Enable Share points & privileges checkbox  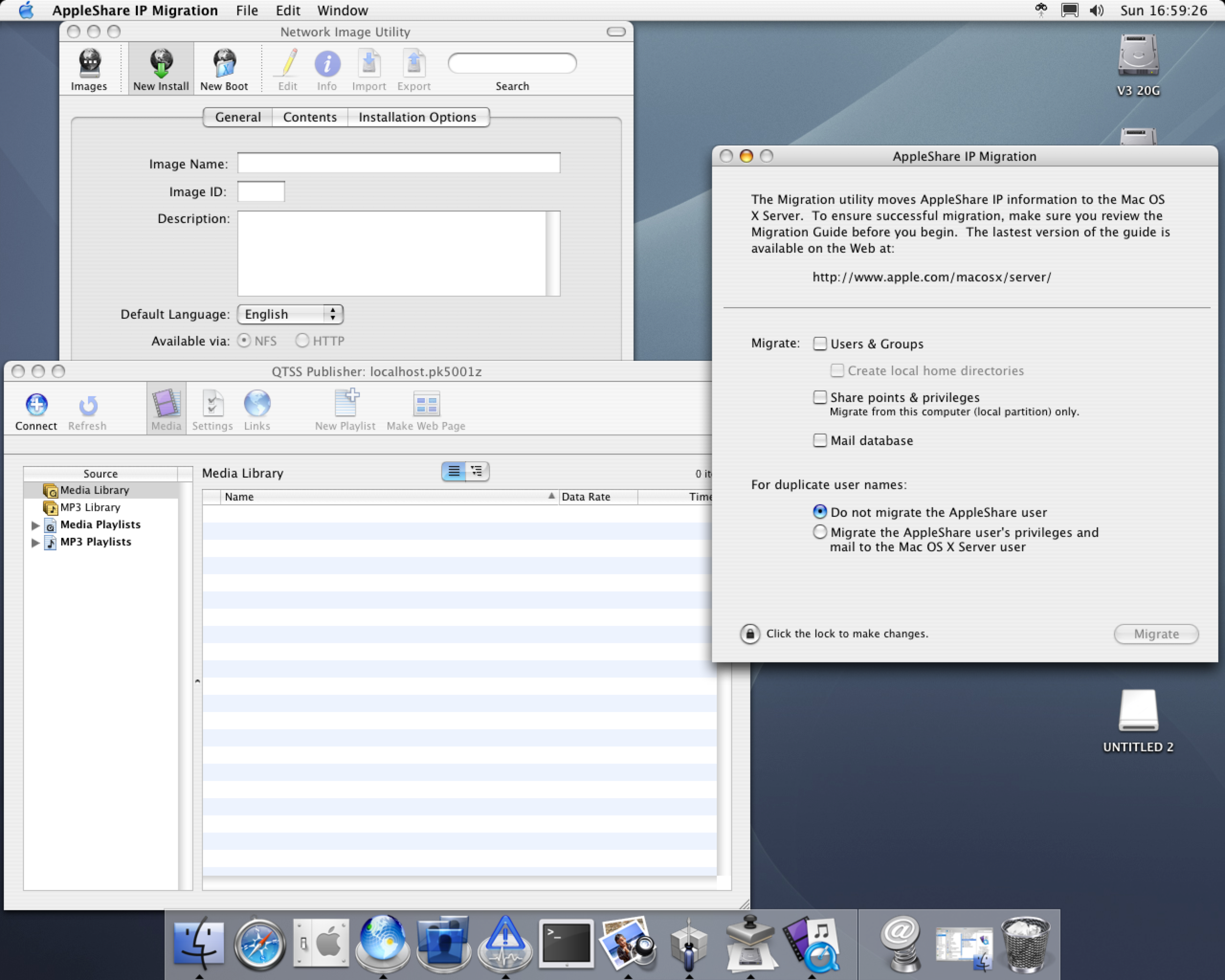pyautogui.click(x=819, y=397)
